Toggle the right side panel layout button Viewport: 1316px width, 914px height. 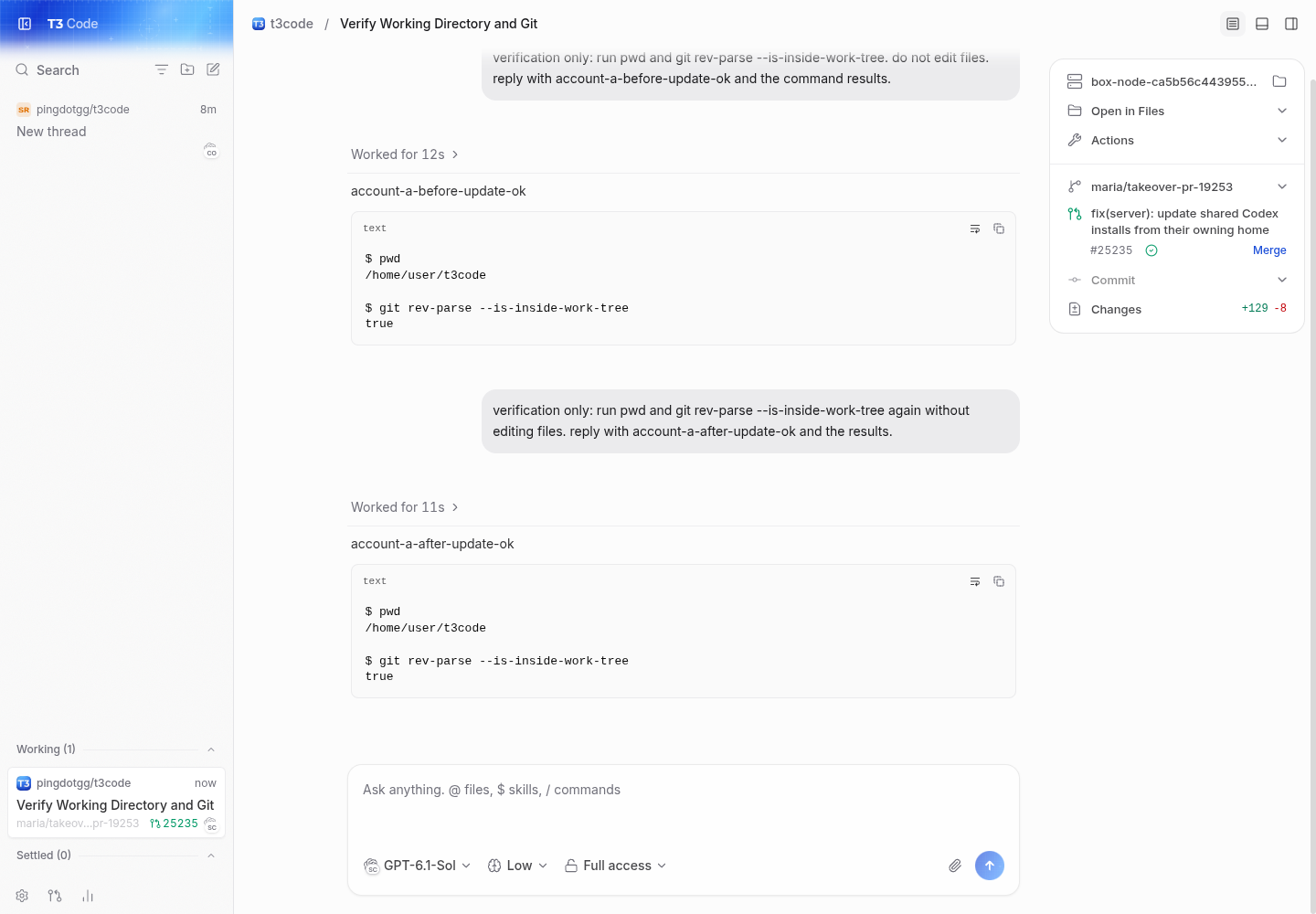click(x=1291, y=24)
